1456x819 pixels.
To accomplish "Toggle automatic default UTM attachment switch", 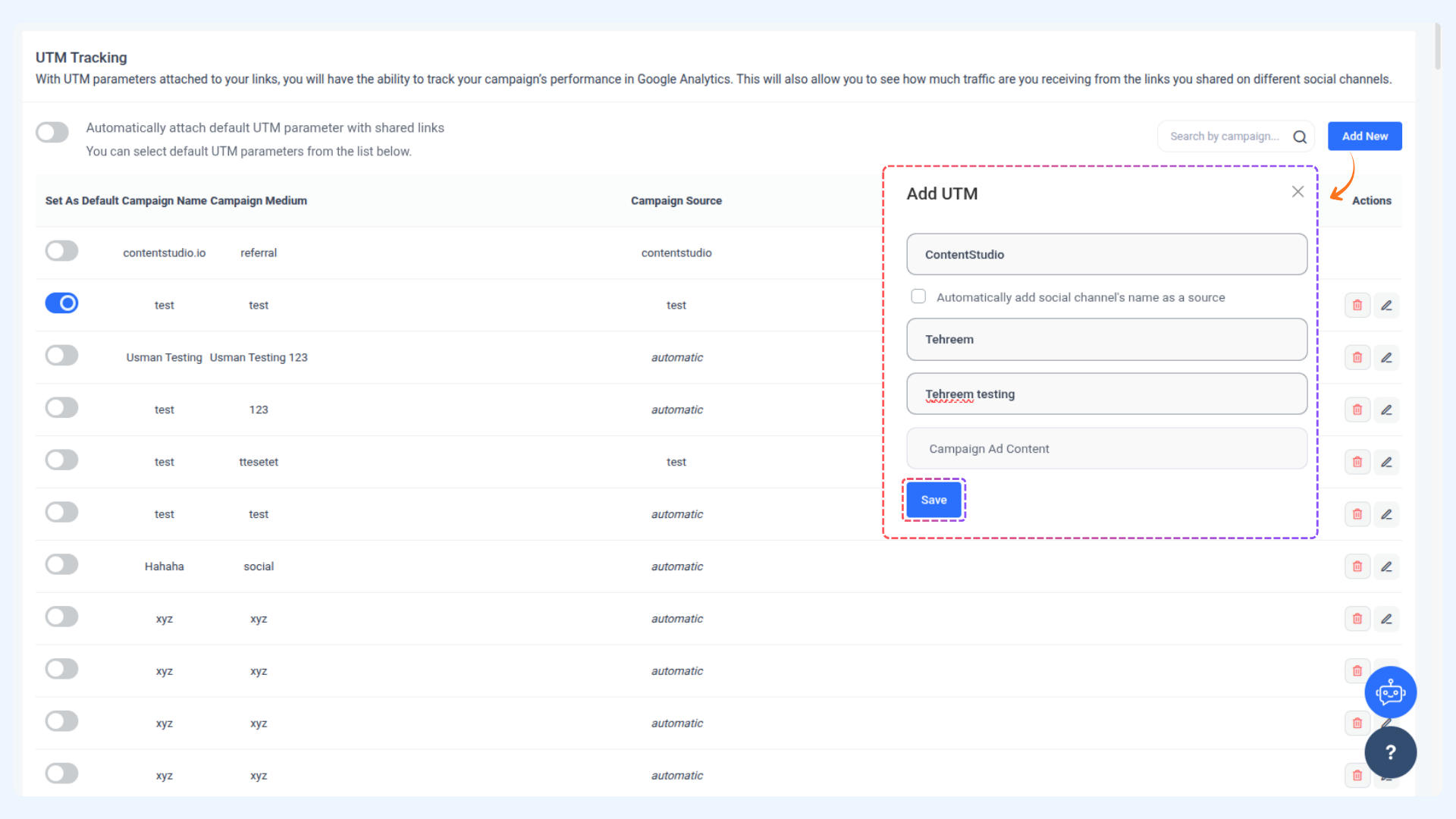I will 52,132.
